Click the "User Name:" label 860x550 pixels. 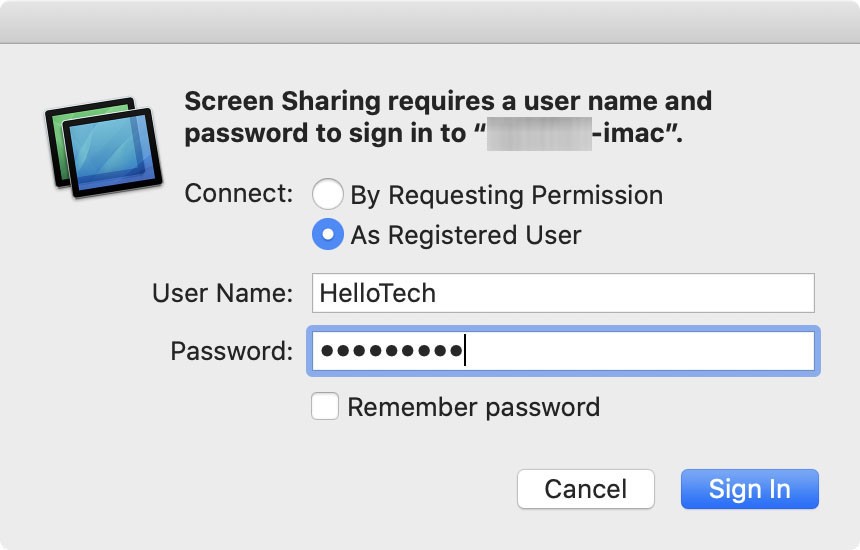[x=222, y=293]
